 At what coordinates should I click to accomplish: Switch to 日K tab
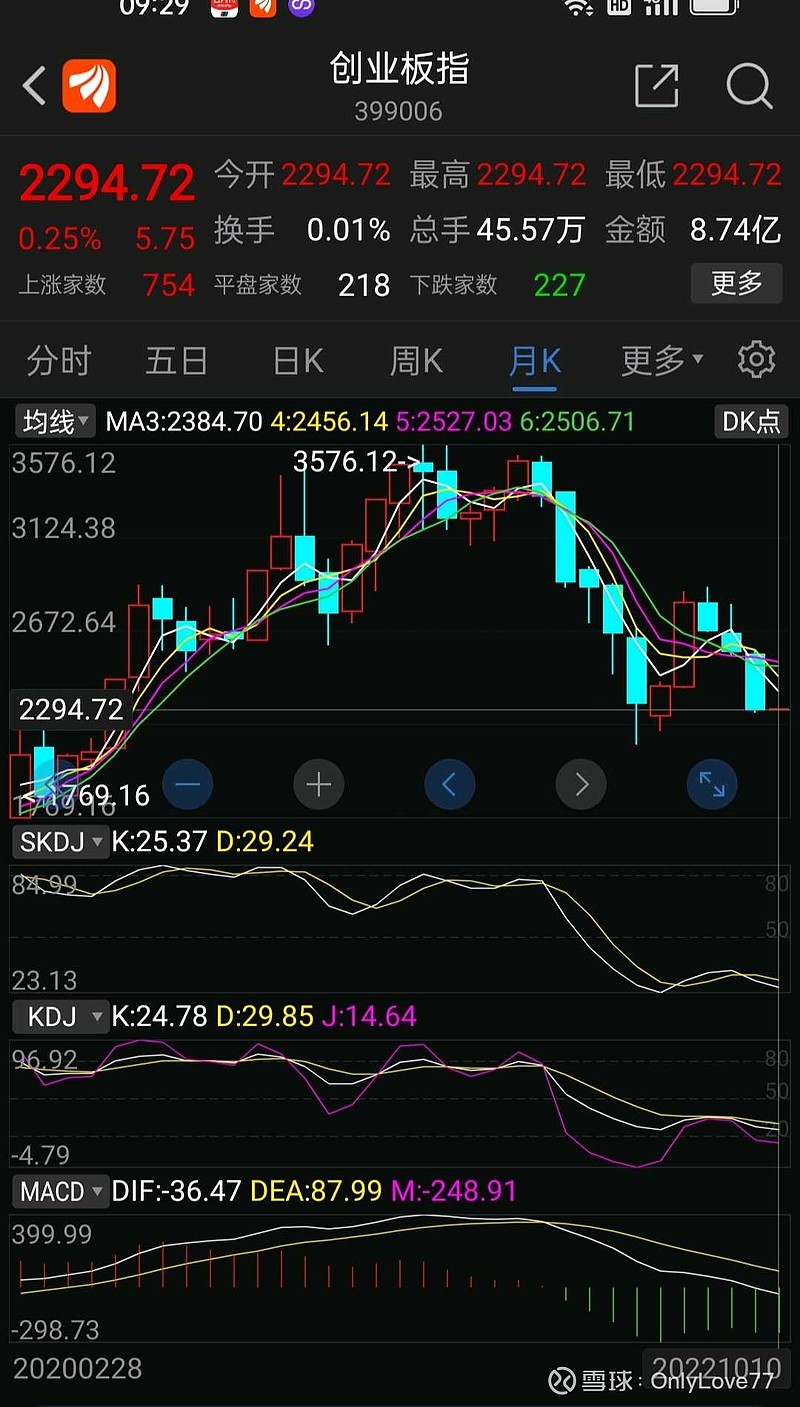point(299,360)
